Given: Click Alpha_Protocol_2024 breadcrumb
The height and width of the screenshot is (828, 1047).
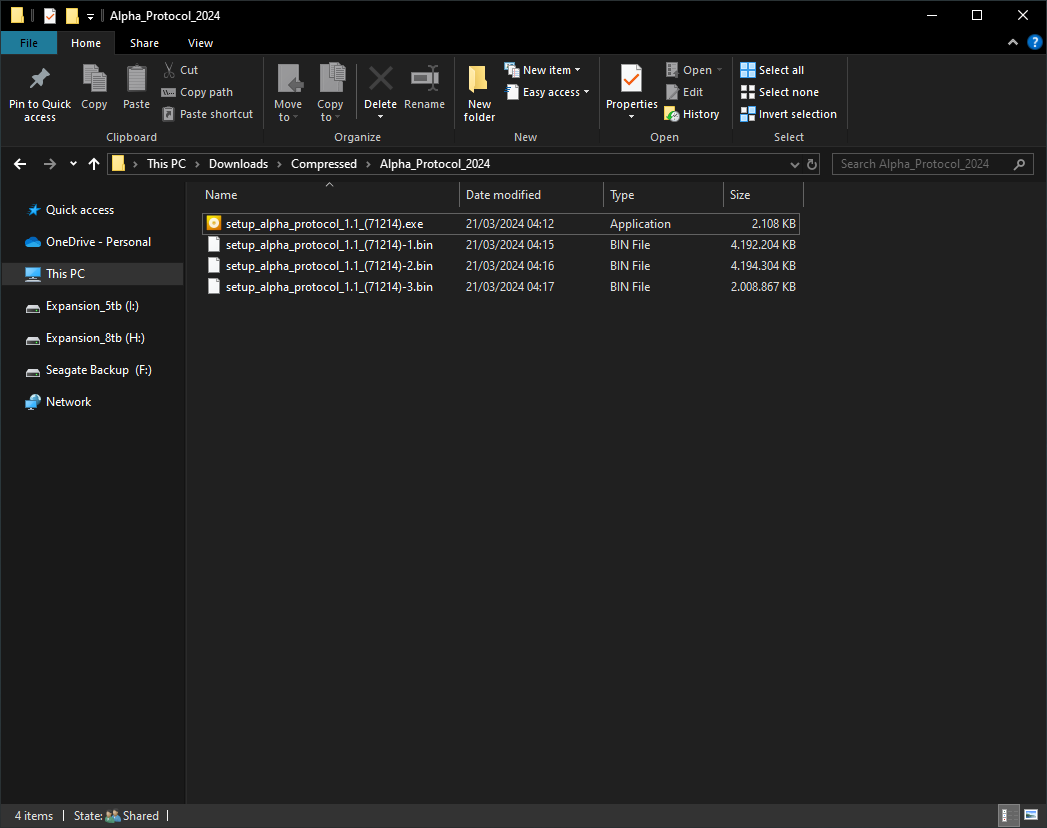Looking at the screenshot, I should (x=435, y=164).
